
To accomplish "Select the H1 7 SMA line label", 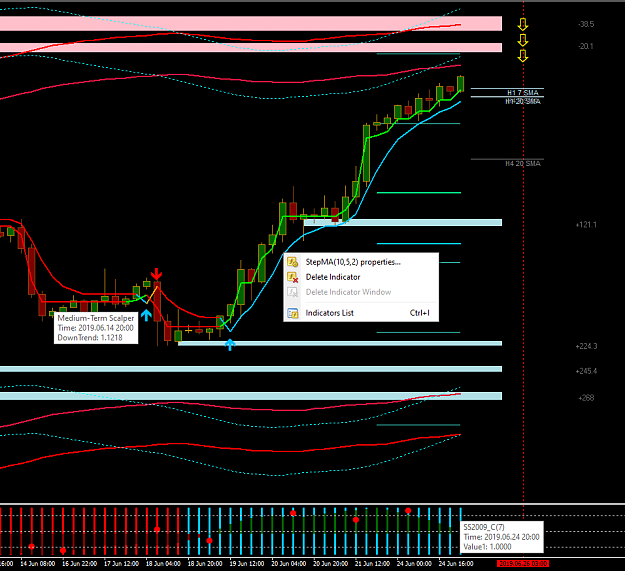I will tap(522, 92).
